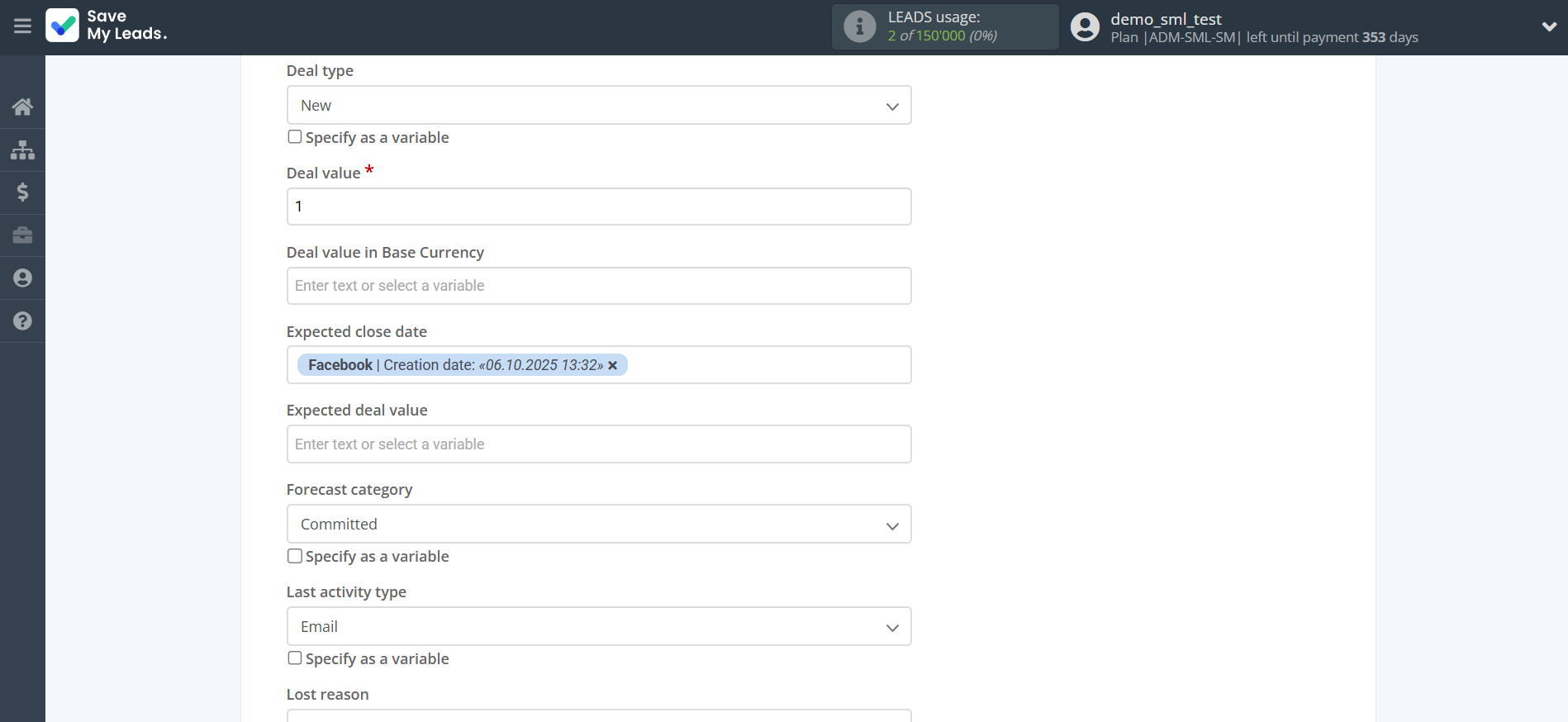This screenshot has height=722, width=1568.
Task: Click the LEADS usage info icon
Action: (859, 26)
